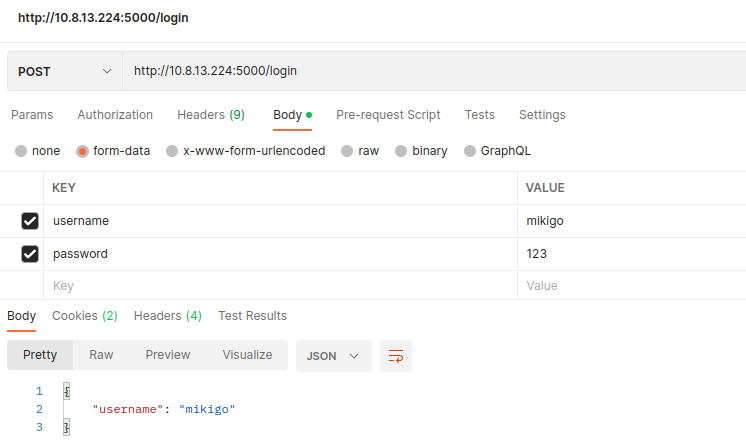This screenshot has width=746, height=442.
Task: Open request Headers (9) tab
Action: [x=210, y=115]
